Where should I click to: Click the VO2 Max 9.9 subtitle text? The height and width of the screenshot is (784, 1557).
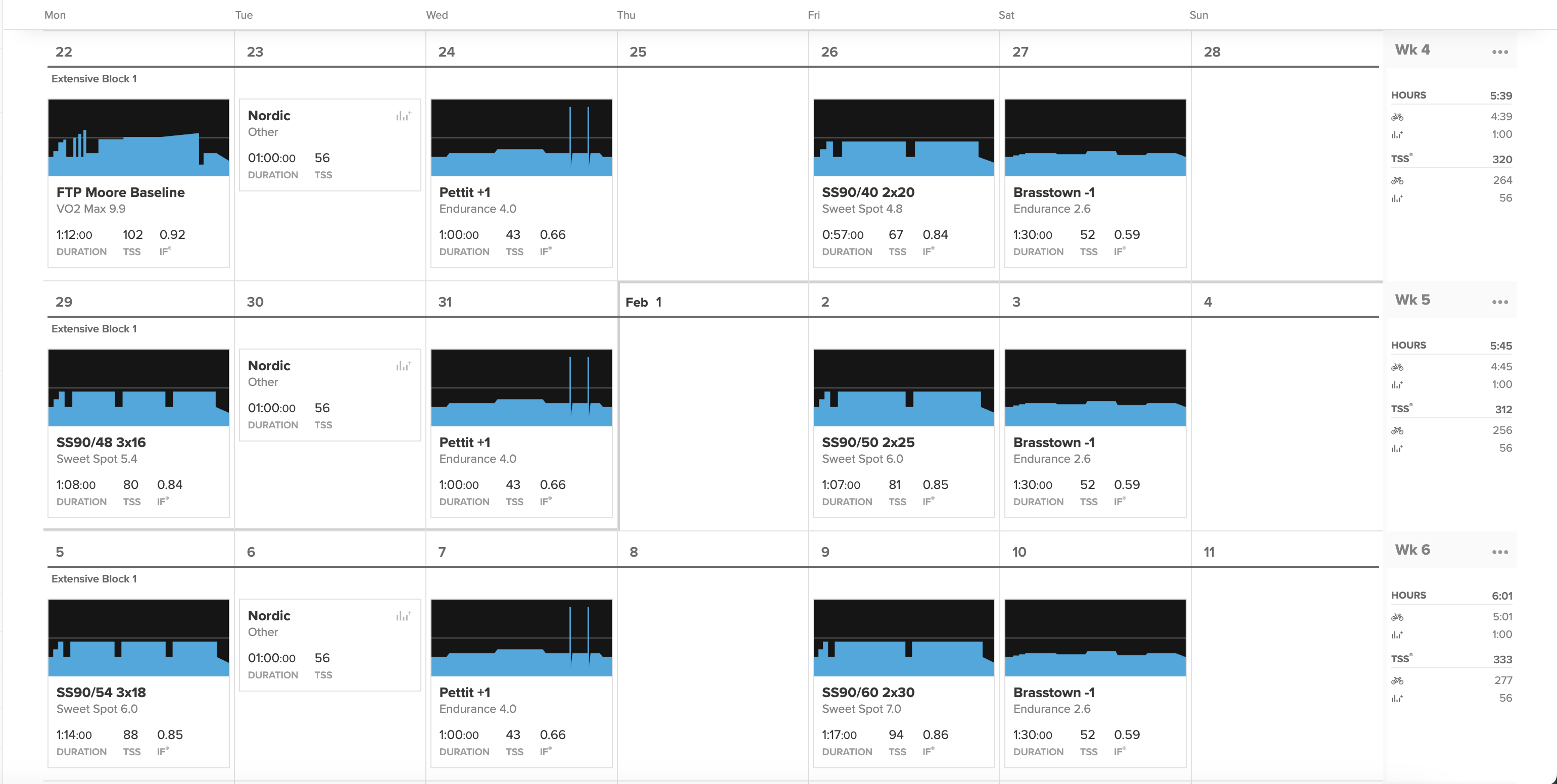(90, 209)
